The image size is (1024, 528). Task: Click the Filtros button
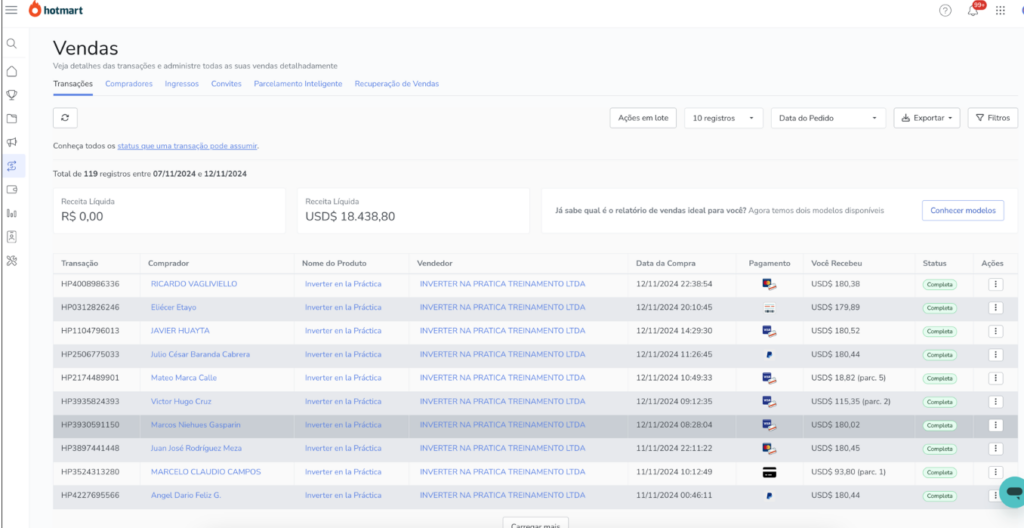[x=992, y=118]
